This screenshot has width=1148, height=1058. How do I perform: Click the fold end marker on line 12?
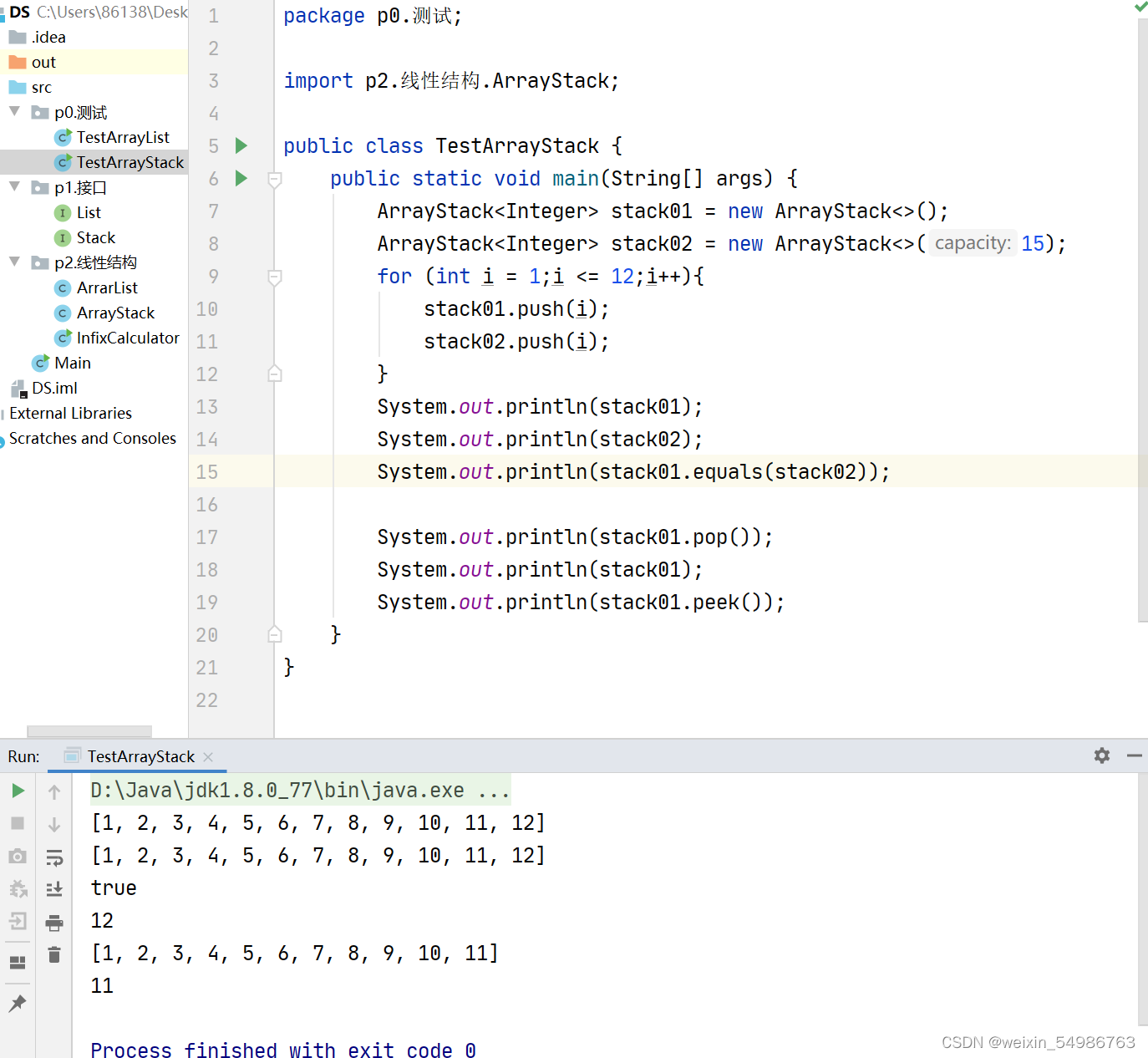tap(275, 374)
